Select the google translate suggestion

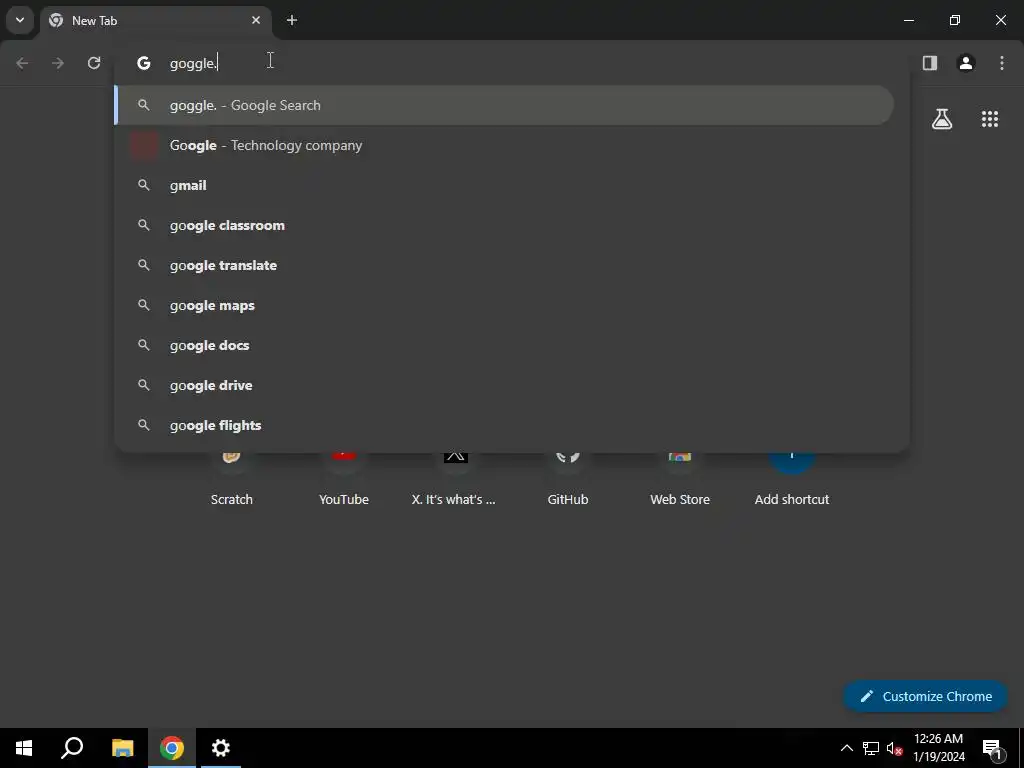point(504,265)
